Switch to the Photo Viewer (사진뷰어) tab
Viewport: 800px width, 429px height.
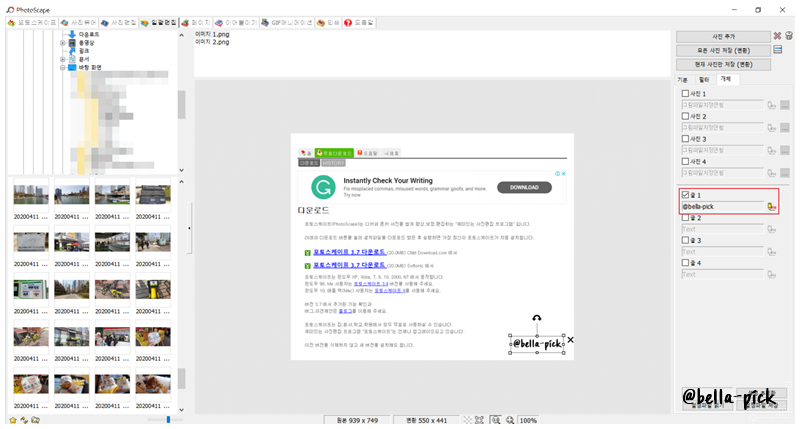click(x=79, y=23)
